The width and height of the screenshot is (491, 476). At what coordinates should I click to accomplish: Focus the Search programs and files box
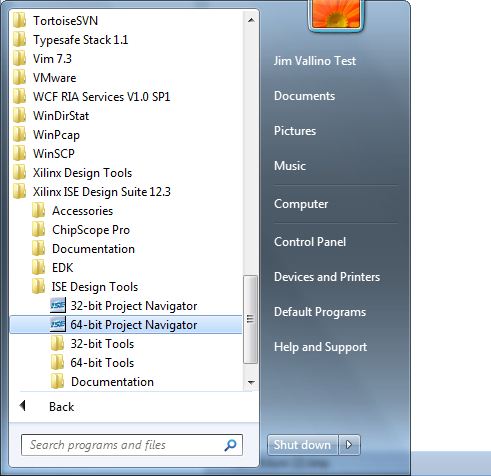[132, 445]
